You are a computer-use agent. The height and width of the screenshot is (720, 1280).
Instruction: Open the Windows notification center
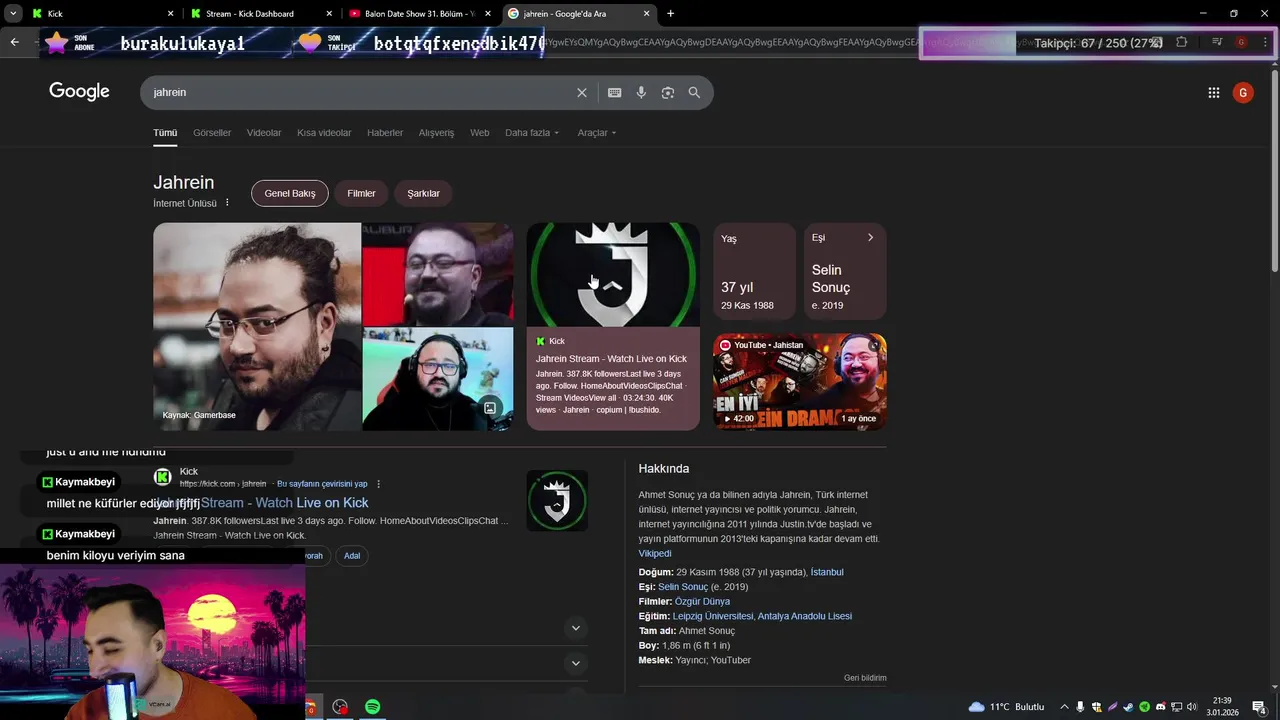click(1260, 707)
